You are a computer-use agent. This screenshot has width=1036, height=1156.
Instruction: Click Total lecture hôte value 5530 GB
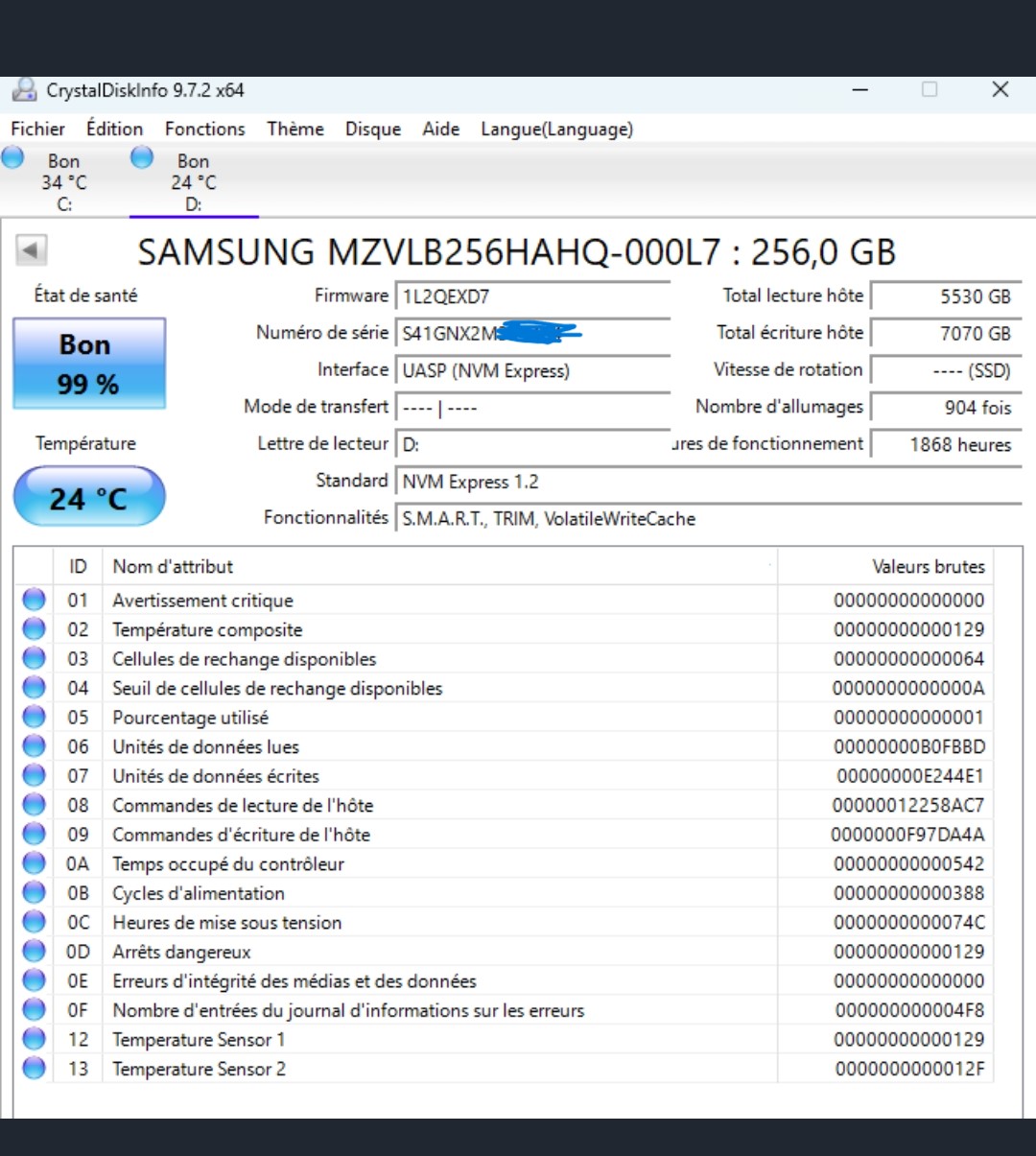pyautogui.click(x=946, y=296)
